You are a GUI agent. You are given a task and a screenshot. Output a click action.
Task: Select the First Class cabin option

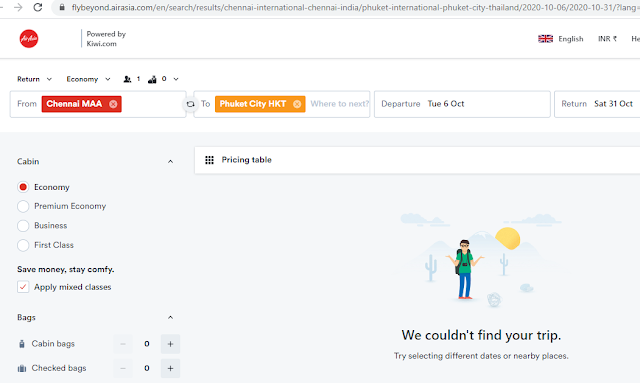coord(23,245)
